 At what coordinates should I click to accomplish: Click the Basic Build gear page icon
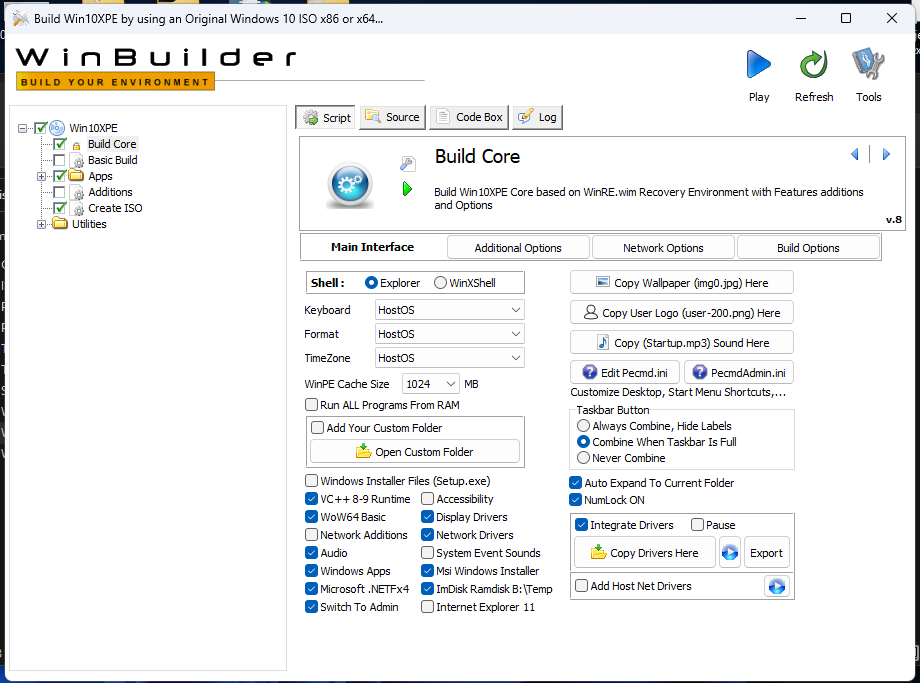pyautogui.click(x=77, y=160)
